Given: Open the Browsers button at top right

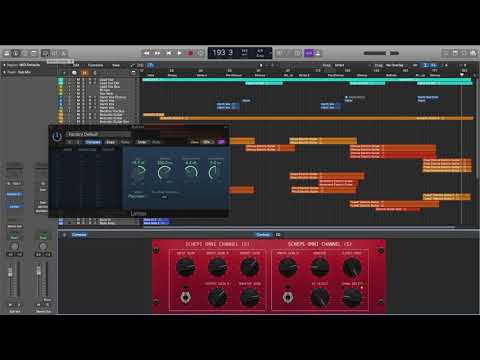Looking at the screenshot, I should click(x=473, y=53).
